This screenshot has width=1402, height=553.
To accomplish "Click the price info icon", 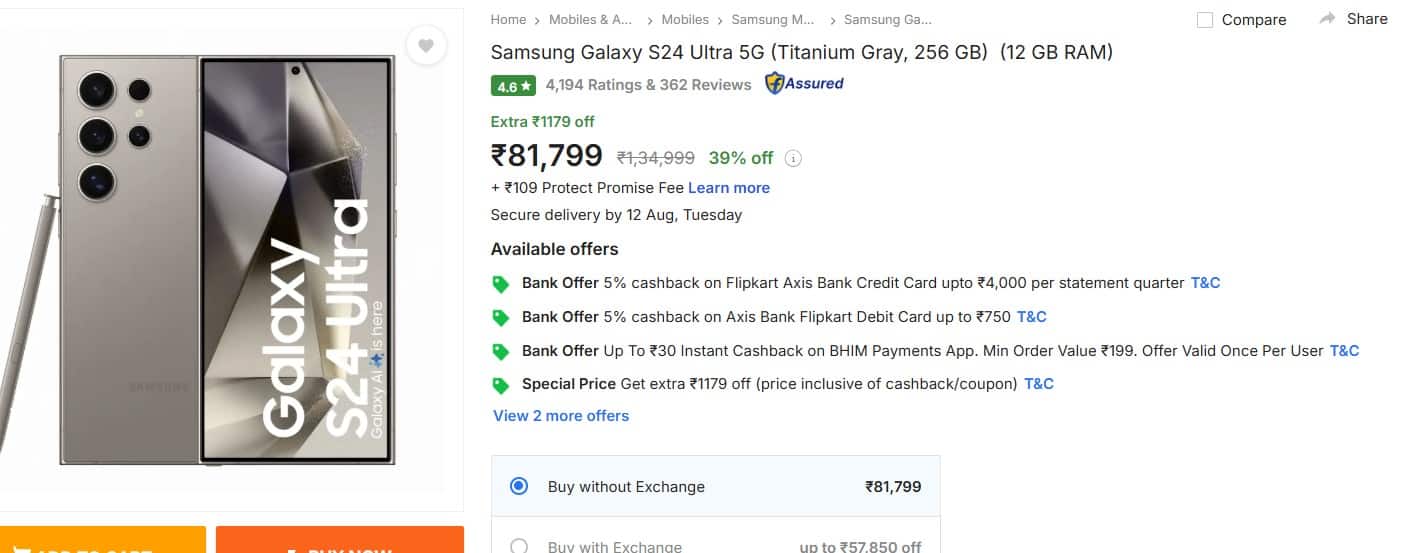I will click(793, 158).
